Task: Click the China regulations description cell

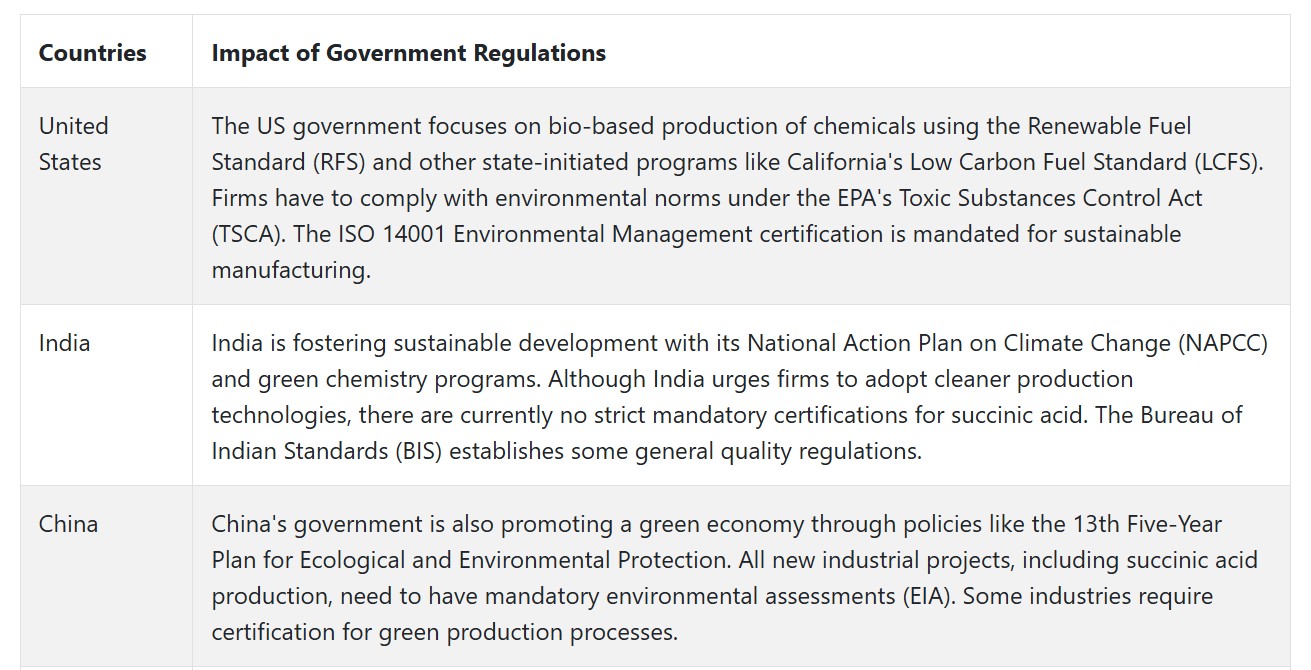Action: [741, 576]
